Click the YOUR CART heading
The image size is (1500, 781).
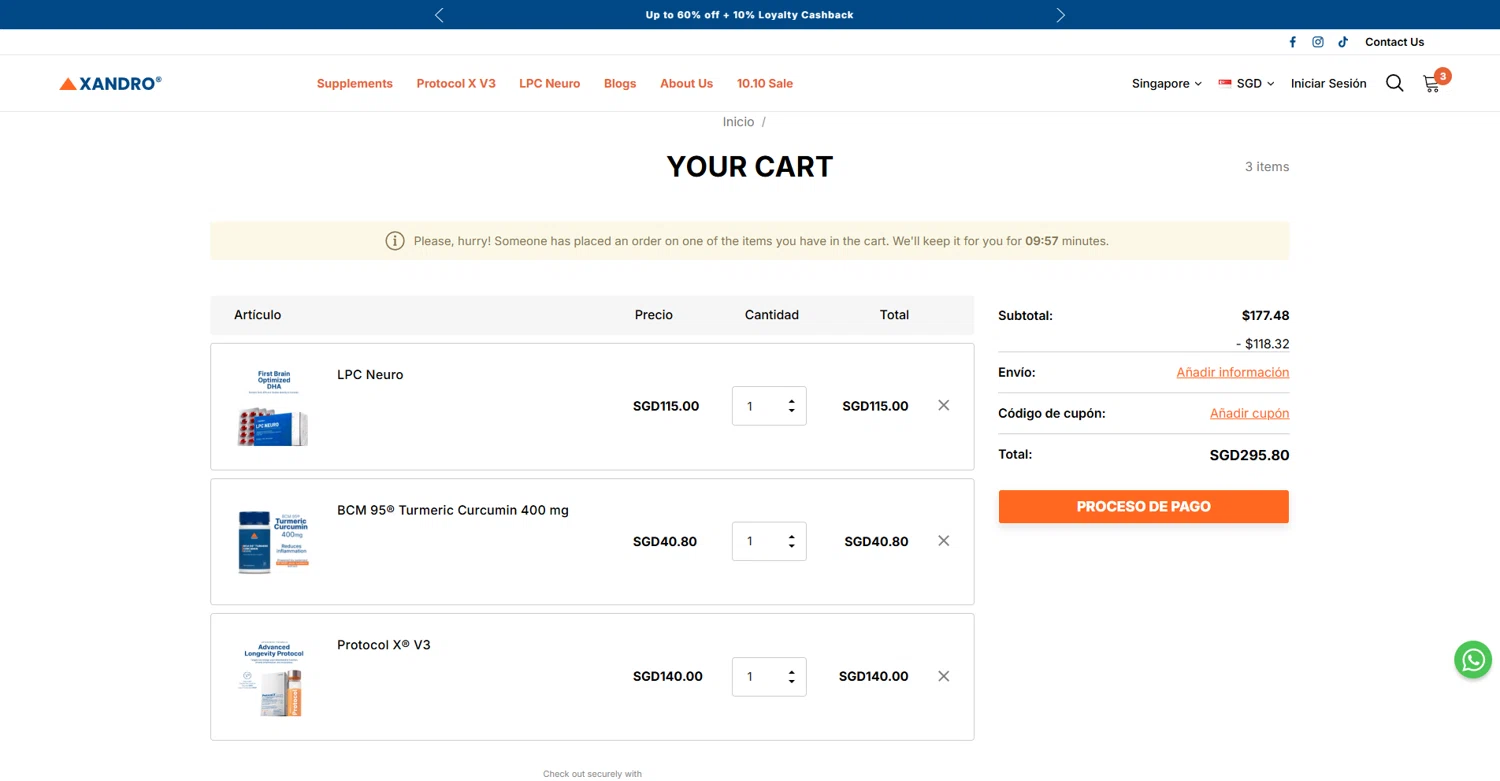(x=750, y=166)
